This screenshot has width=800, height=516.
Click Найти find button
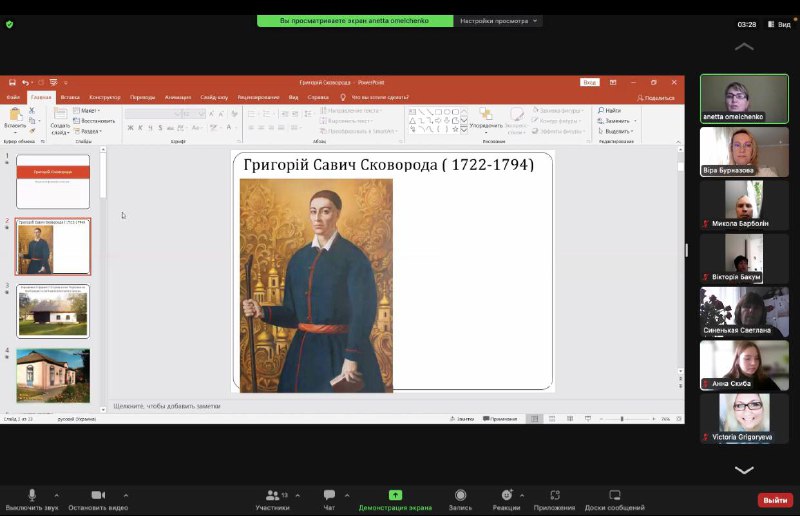[609, 110]
